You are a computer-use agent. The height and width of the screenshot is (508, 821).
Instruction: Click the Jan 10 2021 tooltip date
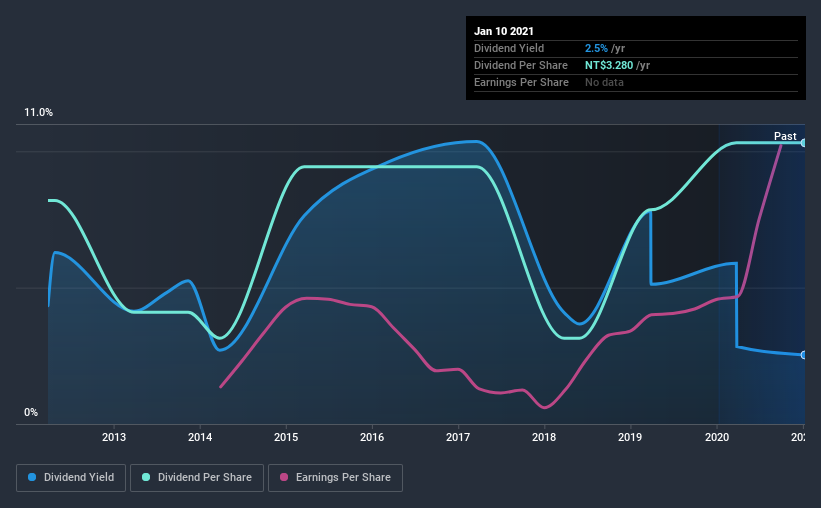[x=504, y=31]
